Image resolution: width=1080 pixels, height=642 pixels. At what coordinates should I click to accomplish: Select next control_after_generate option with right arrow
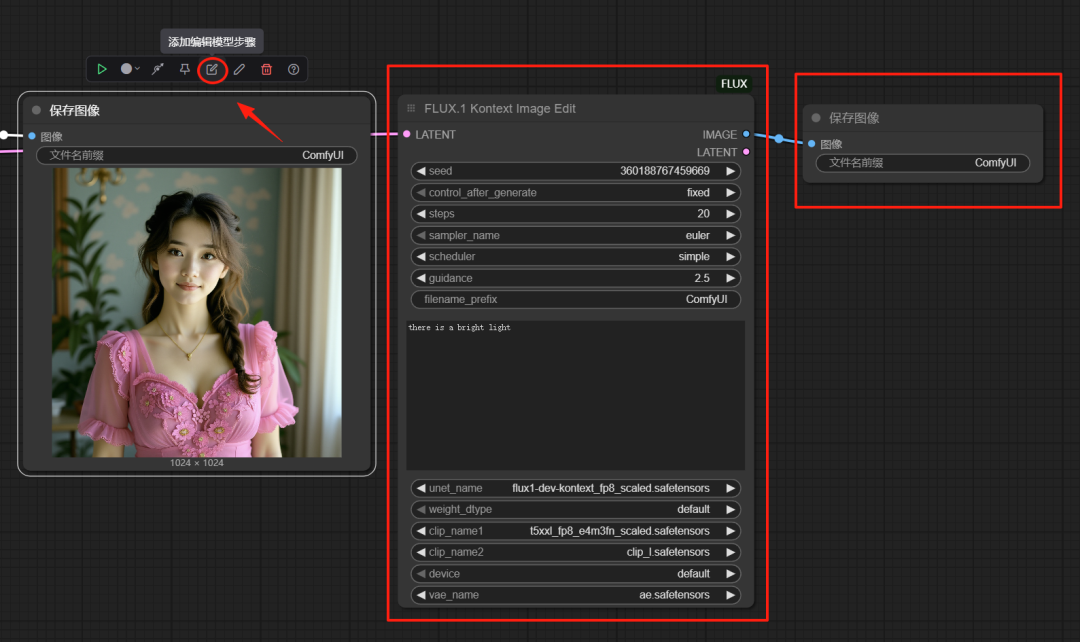[x=730, y=192]
